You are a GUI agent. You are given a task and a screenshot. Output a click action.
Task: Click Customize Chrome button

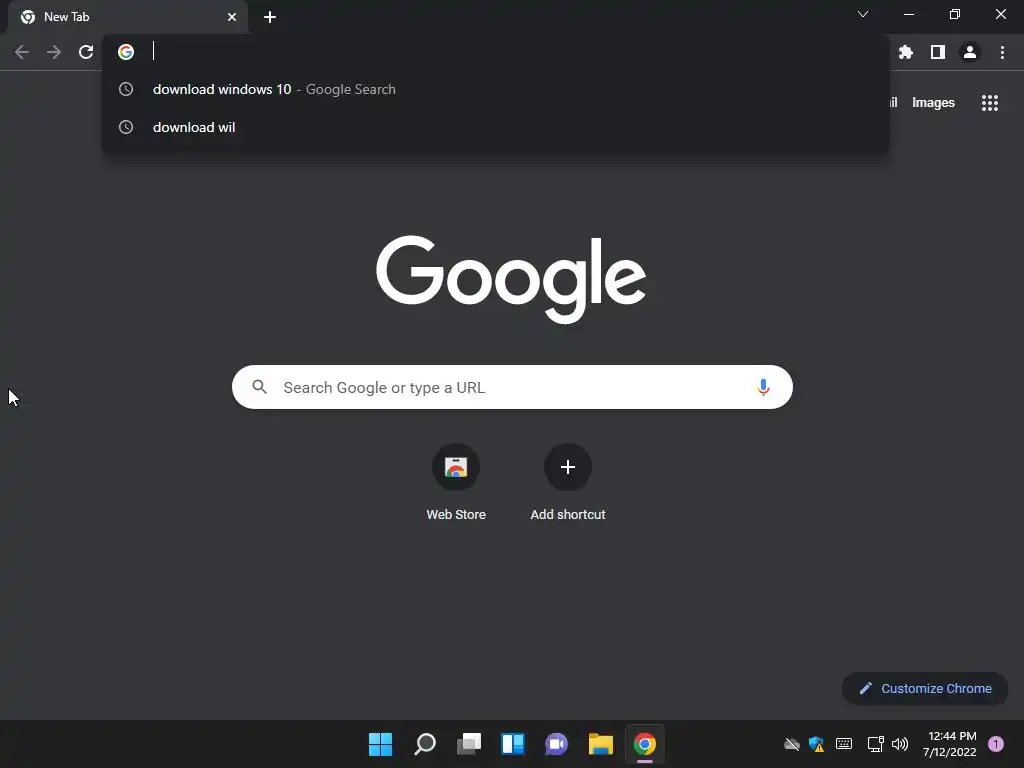pos(925,688)
